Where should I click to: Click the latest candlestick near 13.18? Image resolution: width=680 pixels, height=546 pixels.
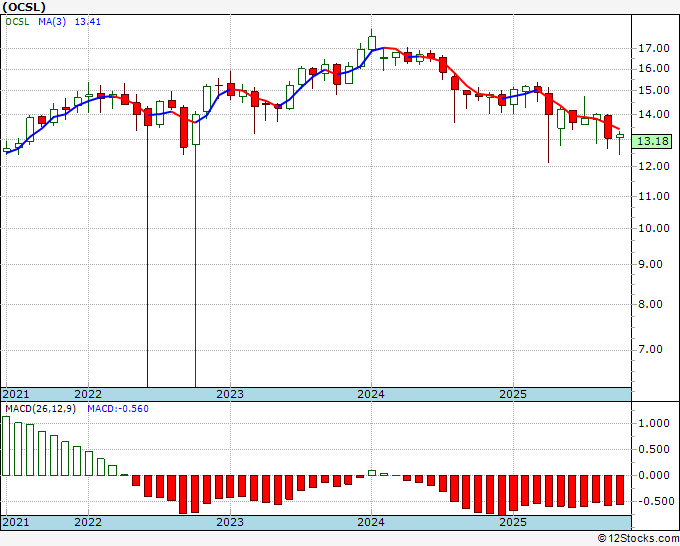(620, 143)
